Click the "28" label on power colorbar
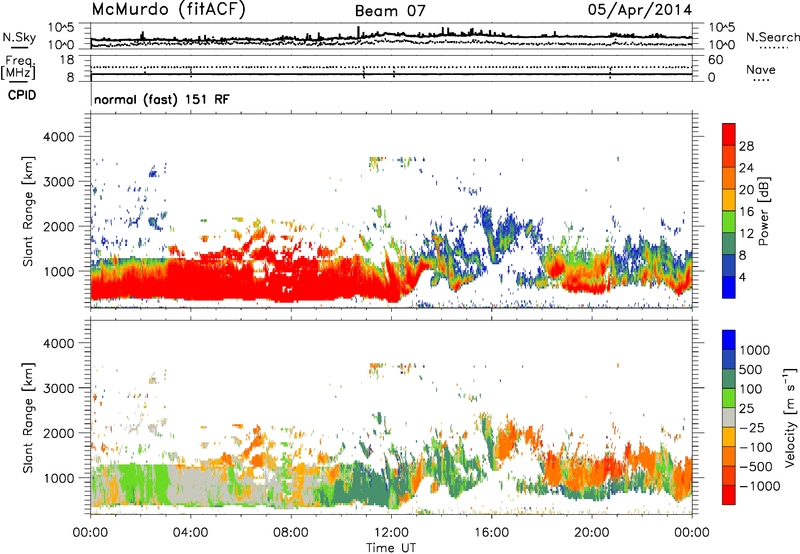Screen dimensions: 800x554 tap(746, 146)
